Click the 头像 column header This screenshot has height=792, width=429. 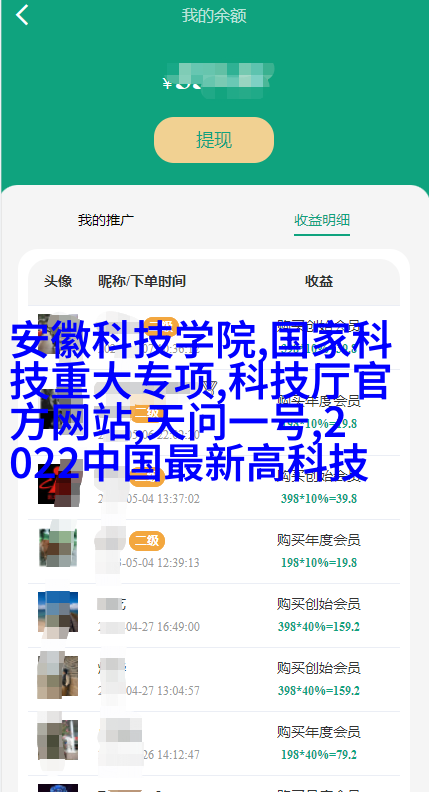[x=58, y=281]
